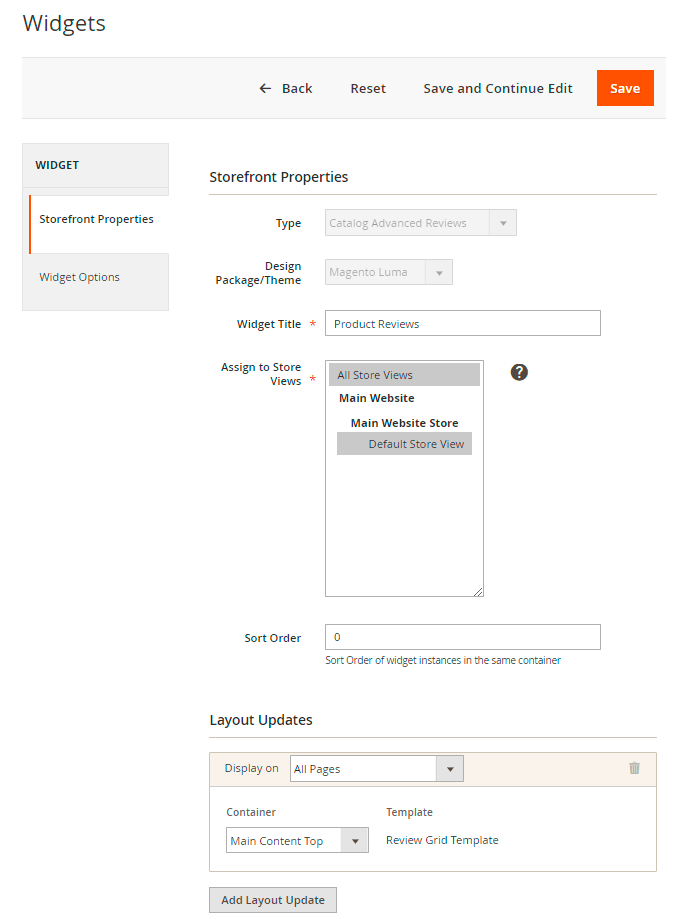
Task: Click Save and Continue Edit
Action: [498, 88]
